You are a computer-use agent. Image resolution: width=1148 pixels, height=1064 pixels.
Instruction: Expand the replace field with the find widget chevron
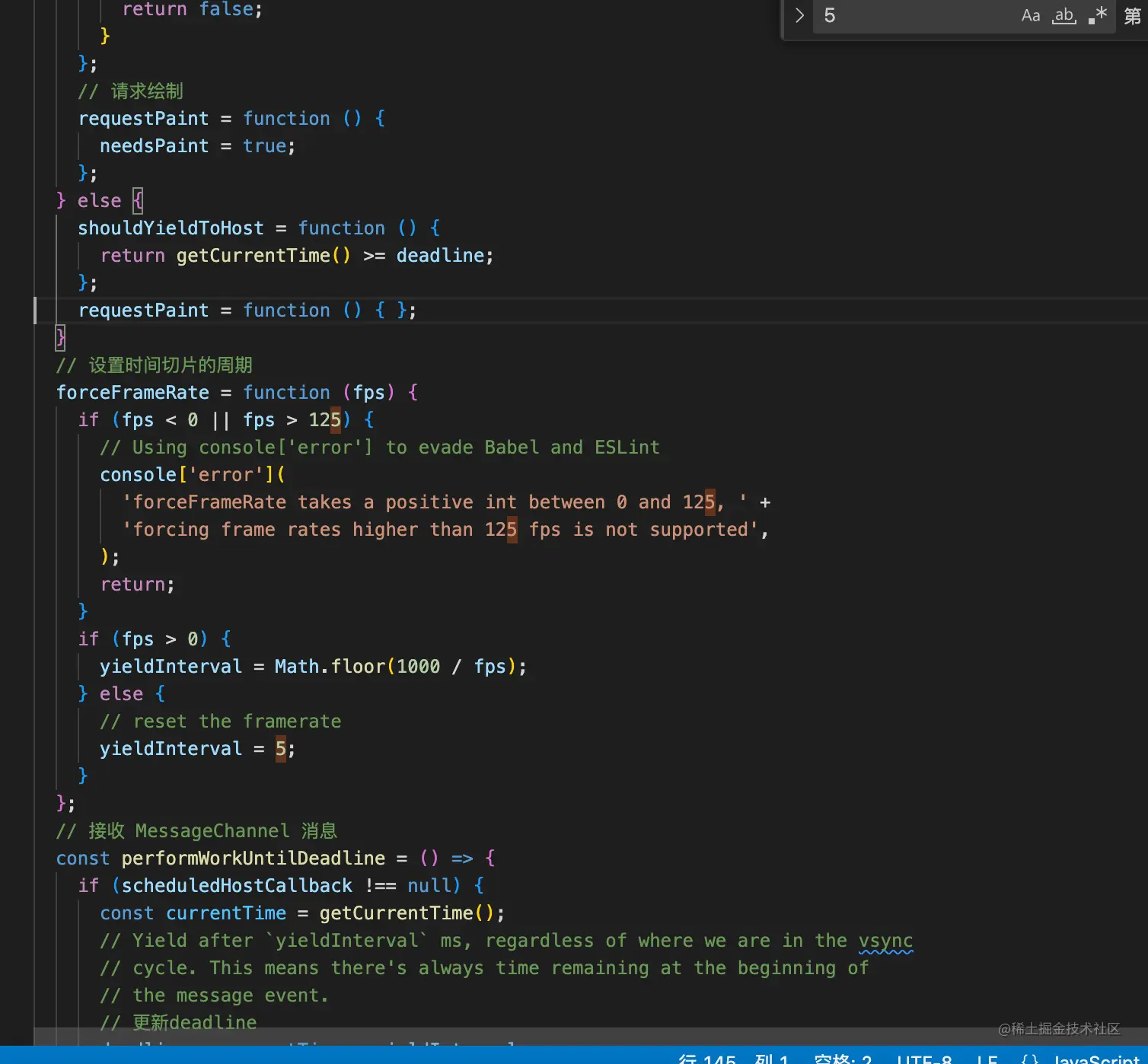[x=799, y=15]
